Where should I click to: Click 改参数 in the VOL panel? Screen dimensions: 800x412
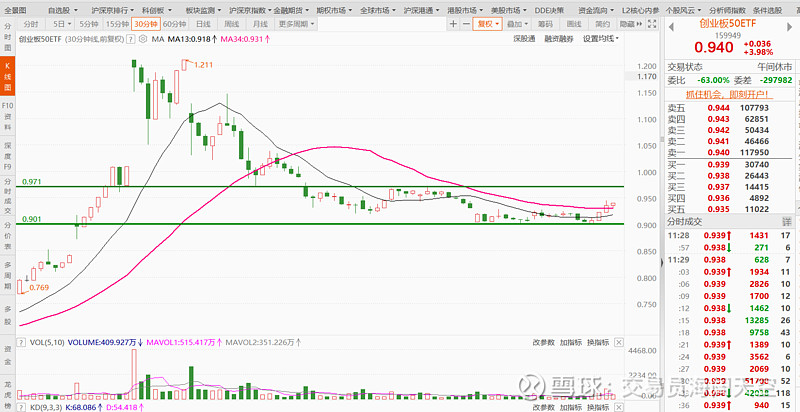pyautogui.click(x=543, y=343)
